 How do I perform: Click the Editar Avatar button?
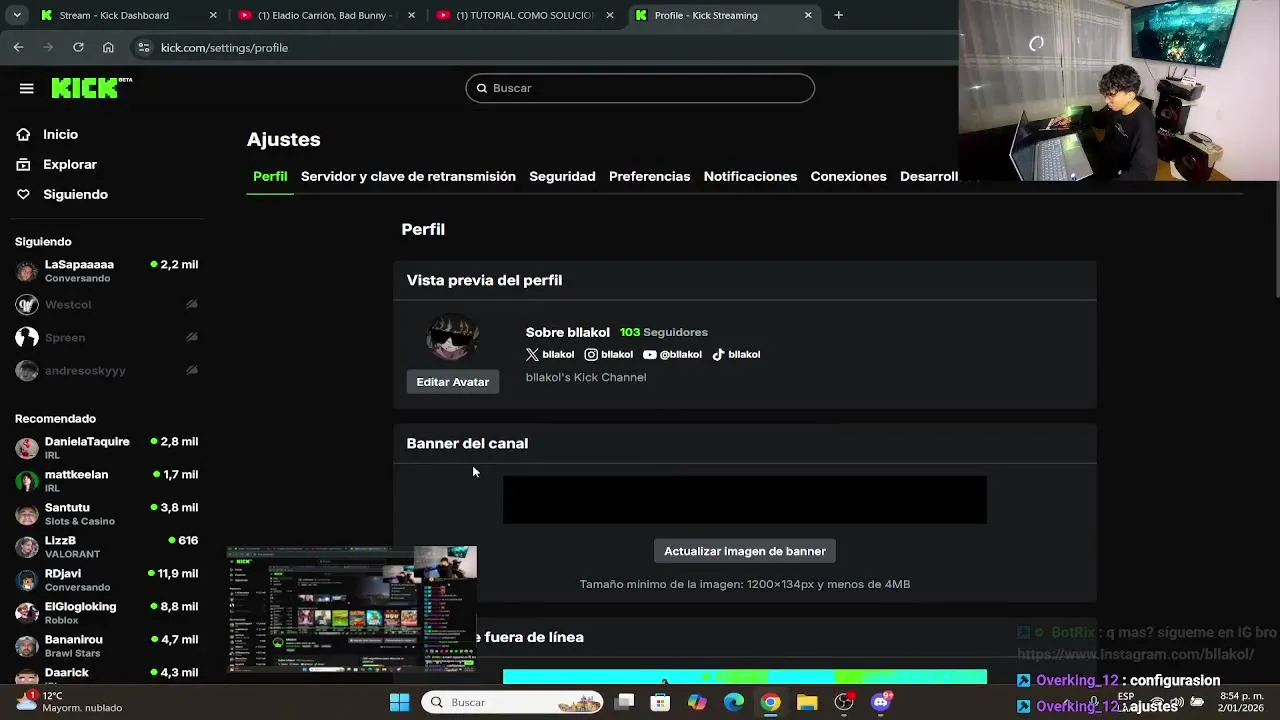pos(452,382)
